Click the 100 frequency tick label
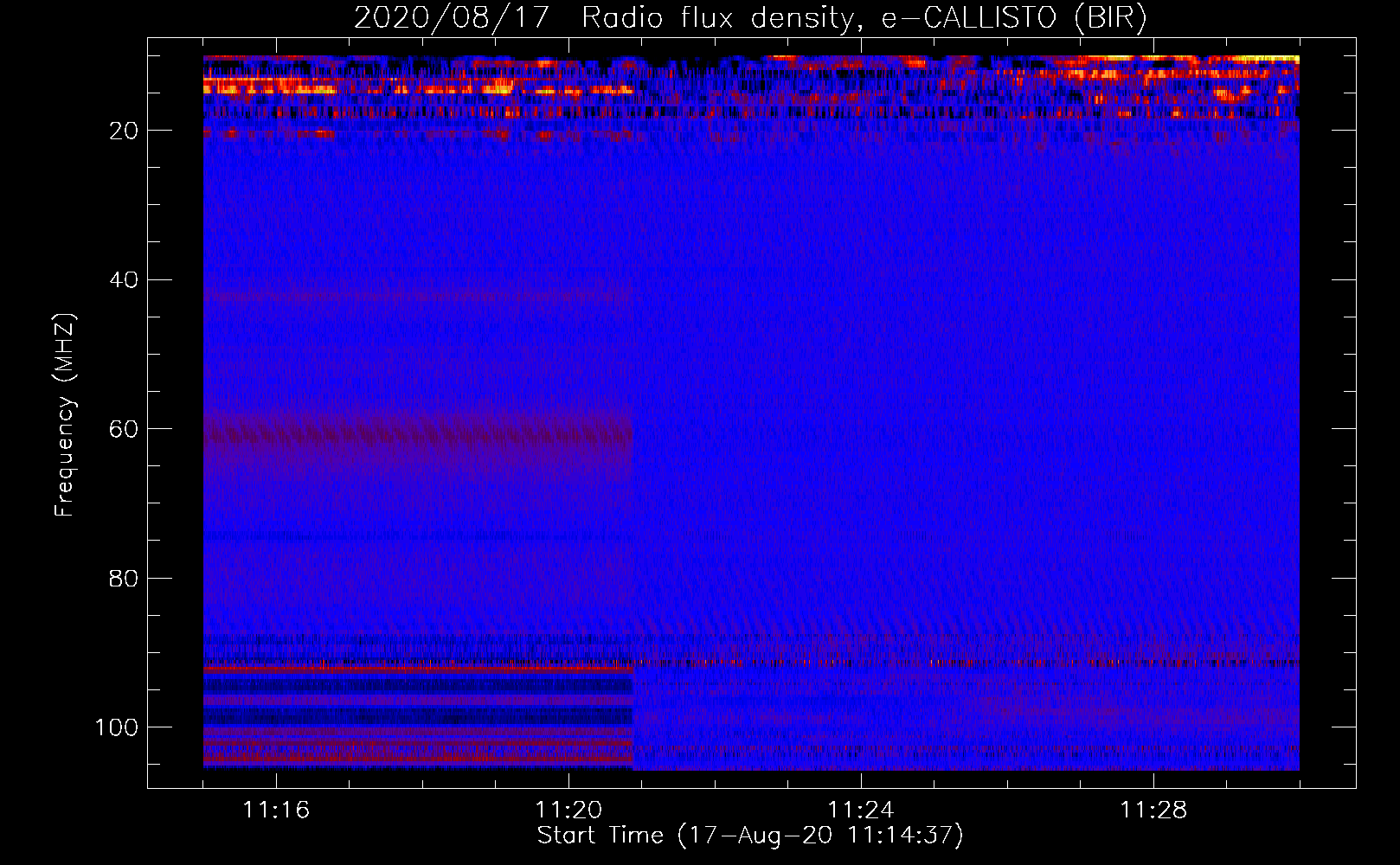 [117, 727]
